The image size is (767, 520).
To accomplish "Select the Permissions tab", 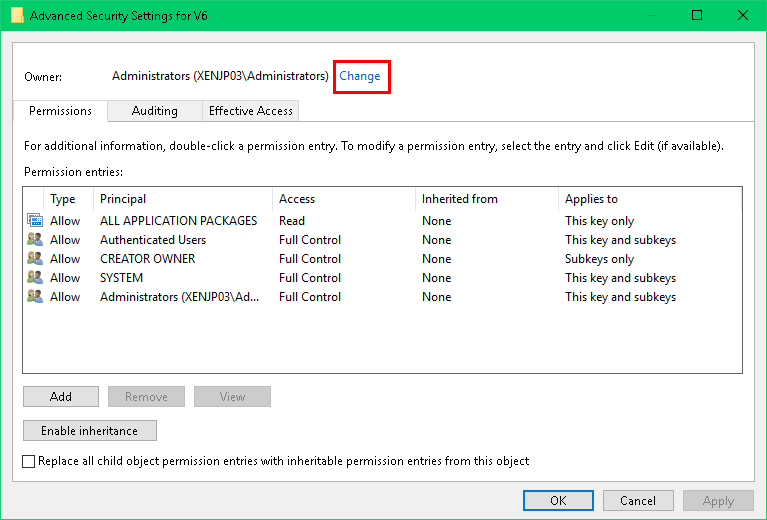I will (60, 111).
